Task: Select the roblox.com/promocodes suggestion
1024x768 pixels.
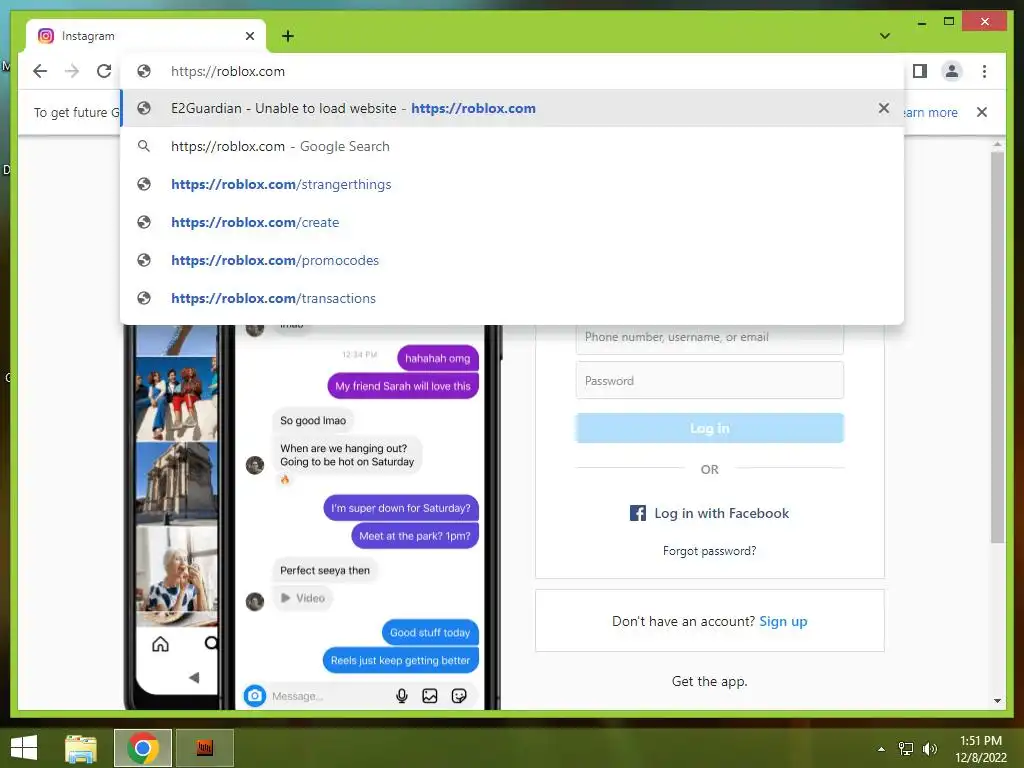Action: pos(513,260)
